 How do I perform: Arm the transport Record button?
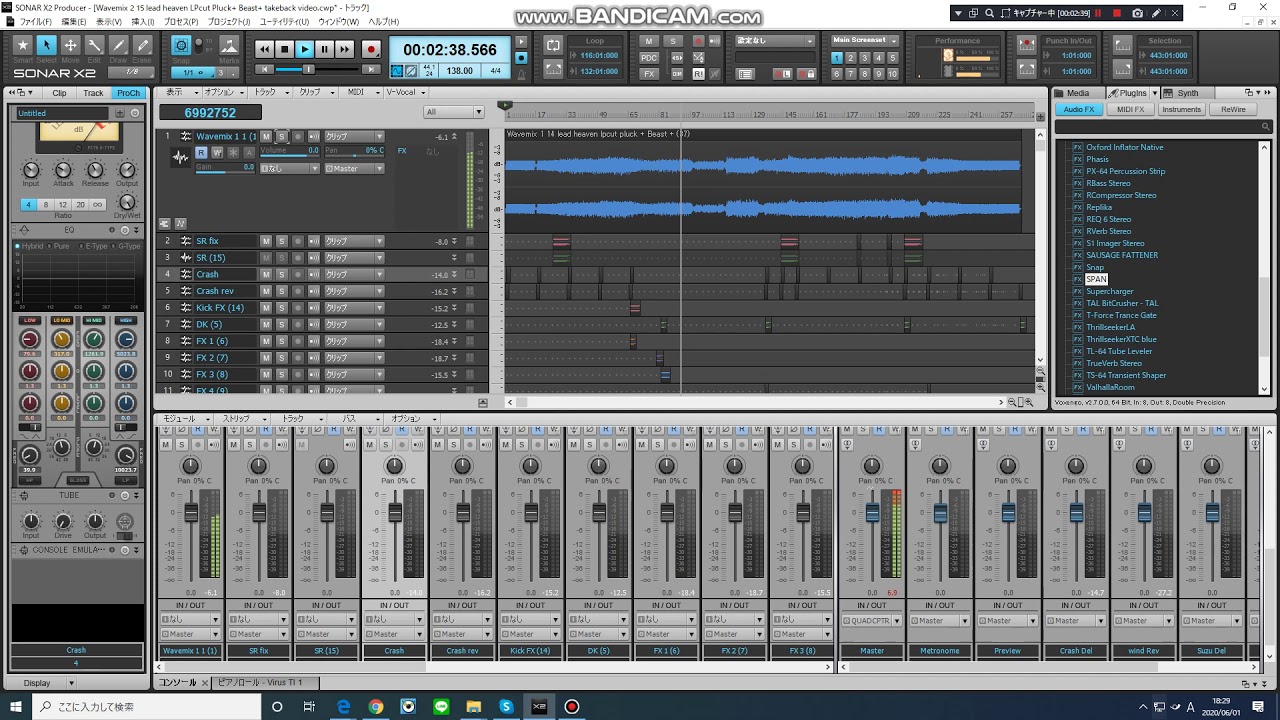pyautogui.click(x=371, y=49)
